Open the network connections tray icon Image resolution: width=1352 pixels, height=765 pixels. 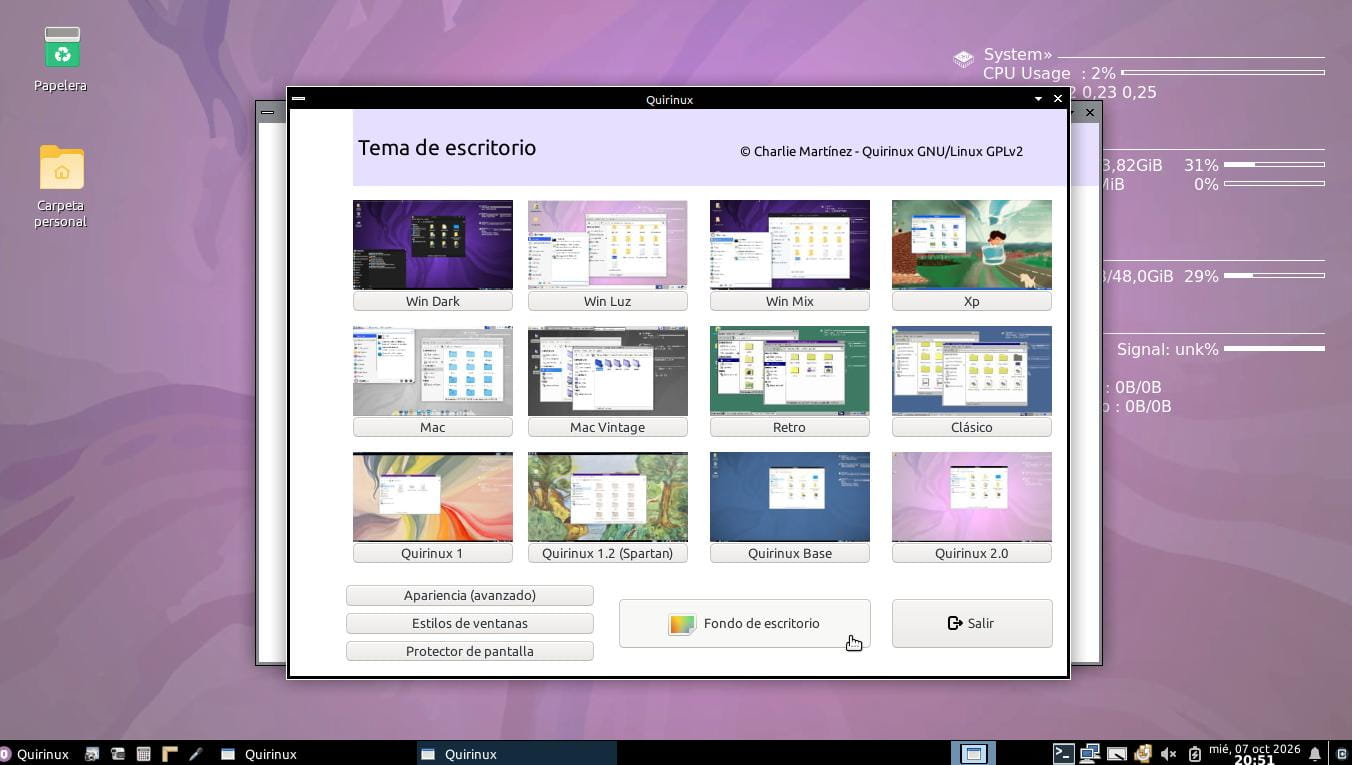1090,754
